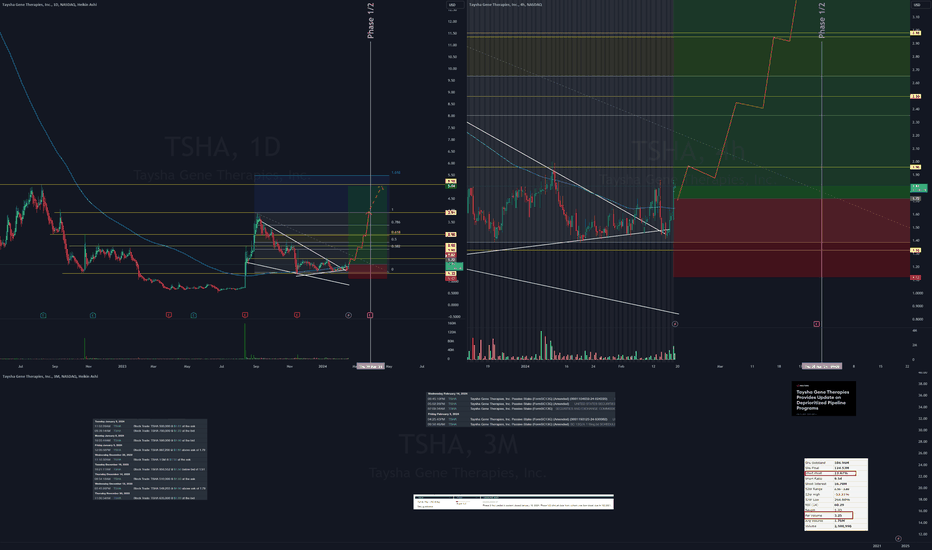Click the '2024' label on the daily time axis

323,366
